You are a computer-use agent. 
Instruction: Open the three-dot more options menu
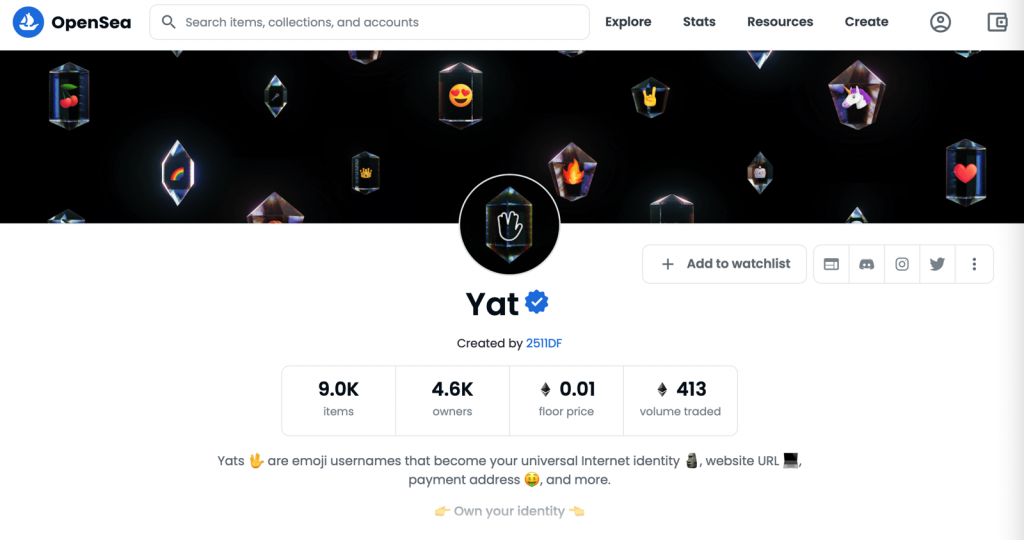[974, 264]
